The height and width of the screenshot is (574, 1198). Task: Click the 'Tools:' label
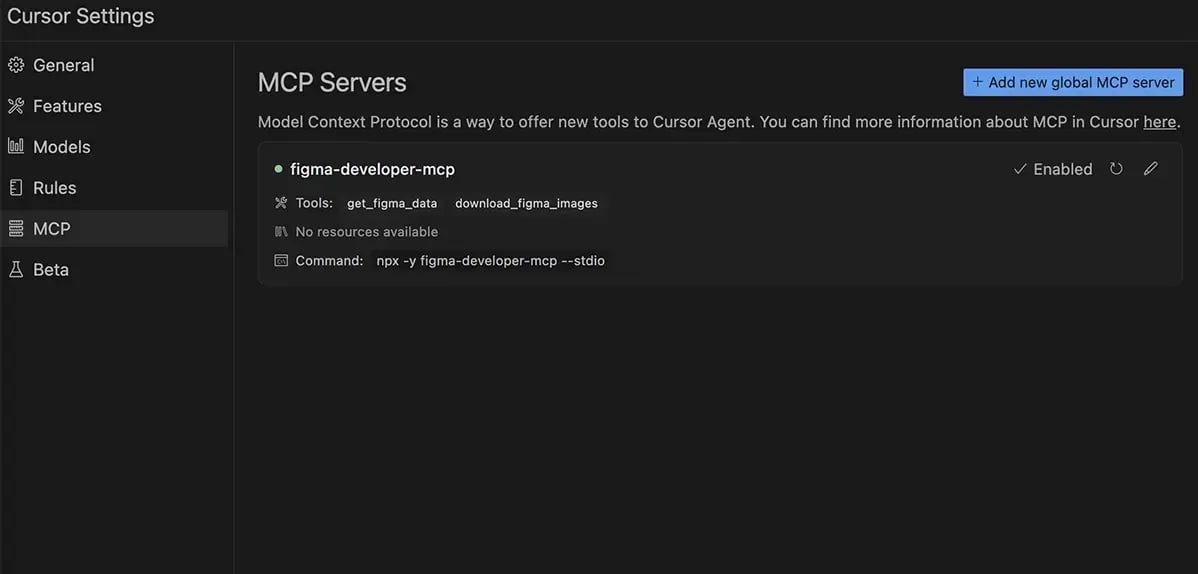314,203
